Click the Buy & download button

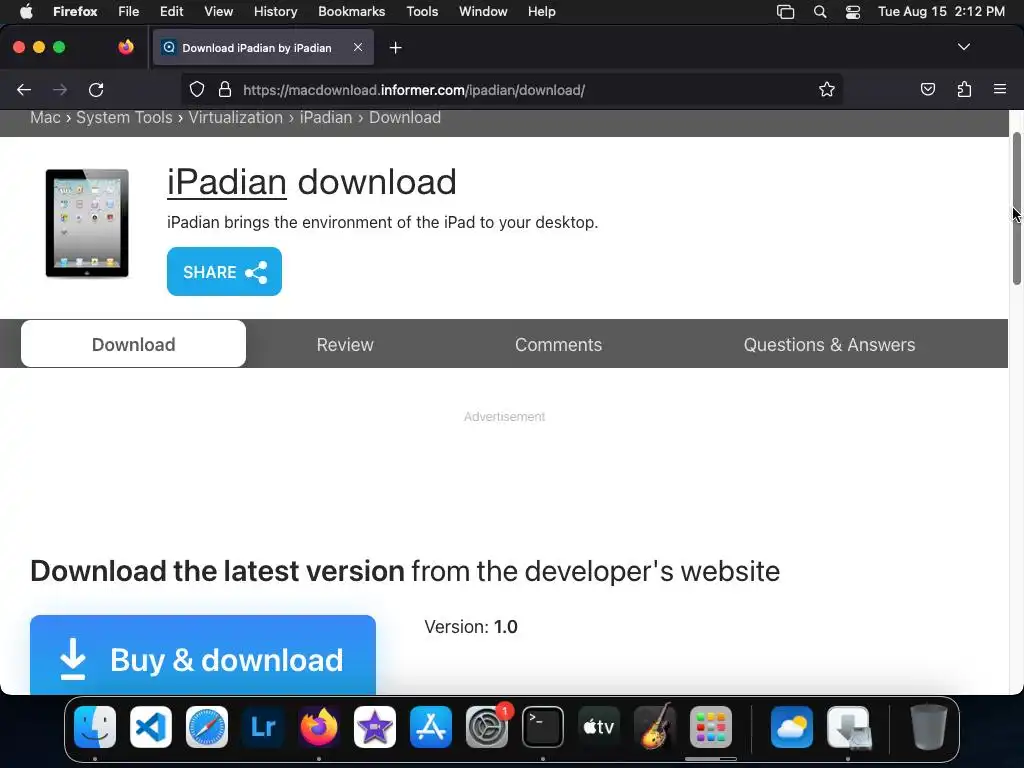pyautogui.click(x=202, y=655)
